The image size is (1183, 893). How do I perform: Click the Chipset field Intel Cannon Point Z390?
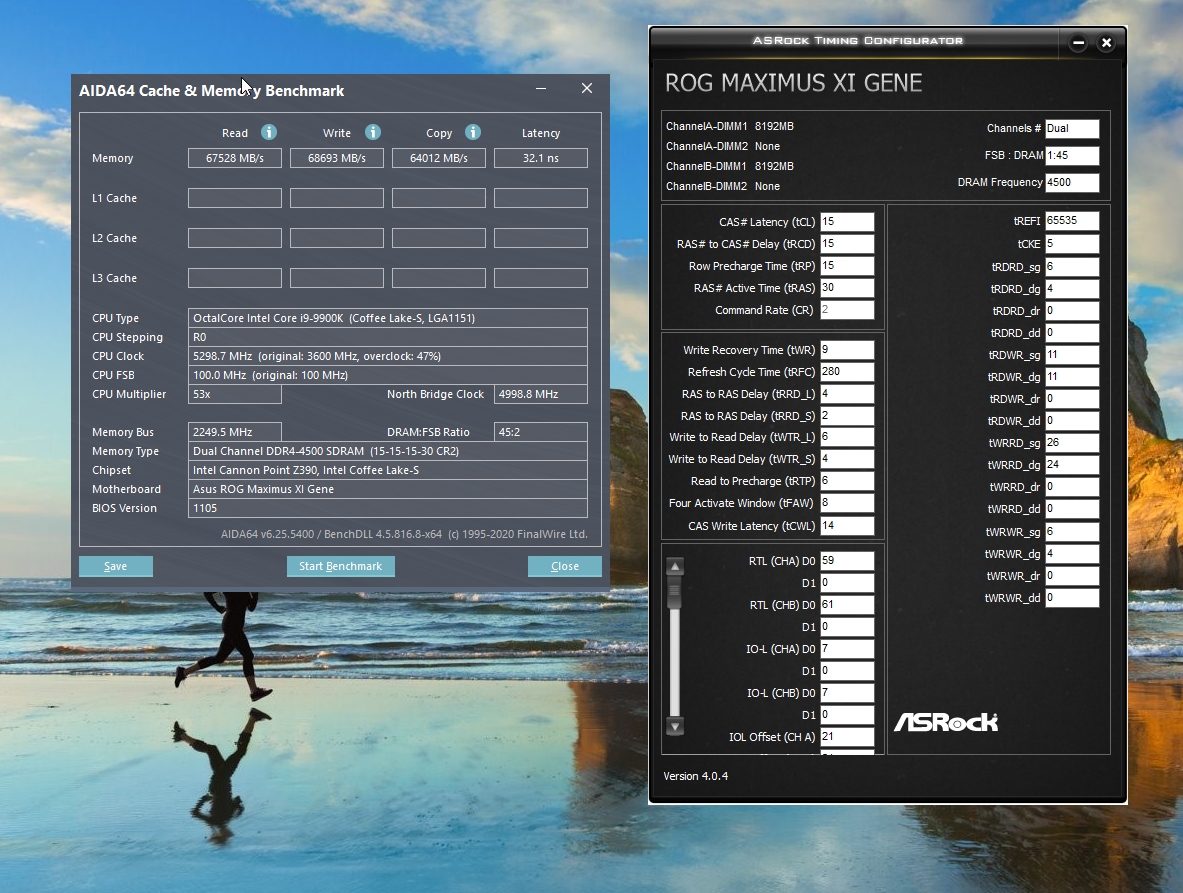(387, 470)
